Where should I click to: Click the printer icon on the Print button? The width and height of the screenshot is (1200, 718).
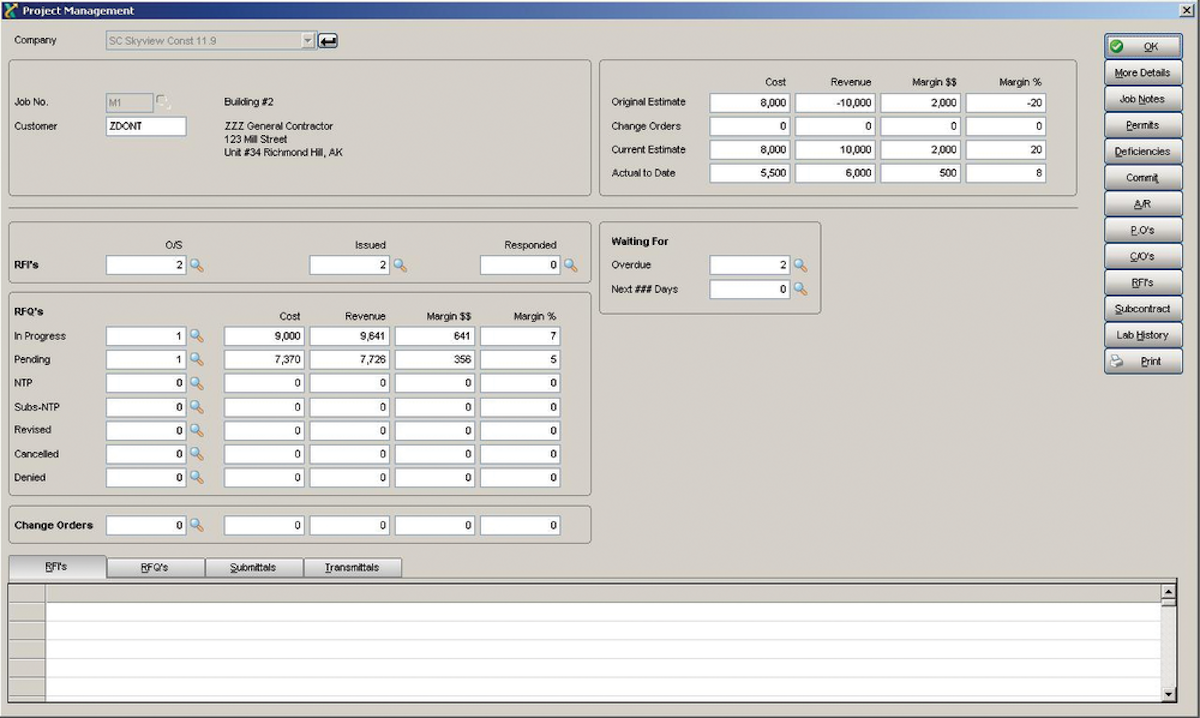(x=1115, y=361)
